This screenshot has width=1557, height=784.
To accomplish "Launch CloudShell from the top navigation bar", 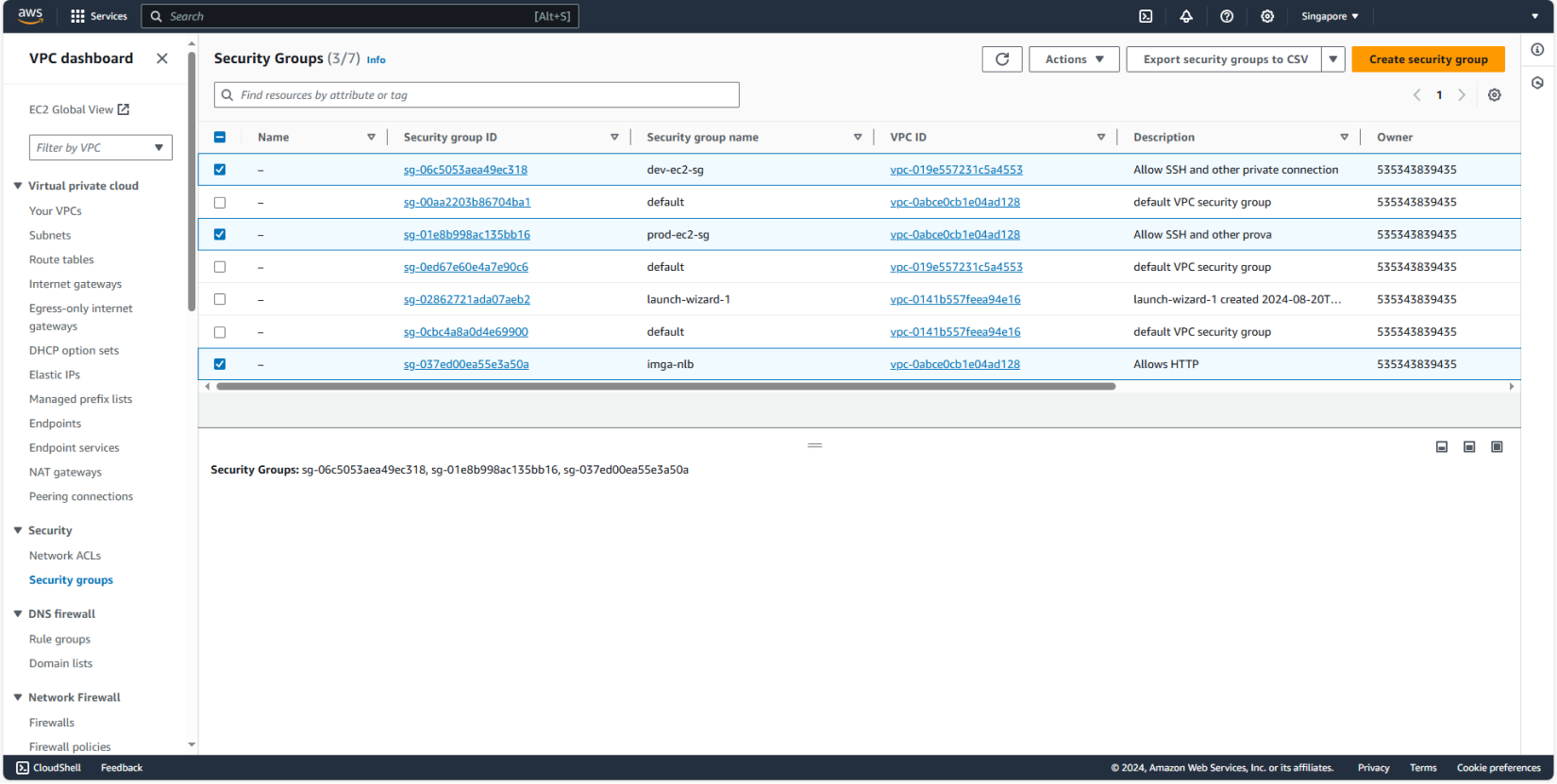I will tap(1146, 16).
